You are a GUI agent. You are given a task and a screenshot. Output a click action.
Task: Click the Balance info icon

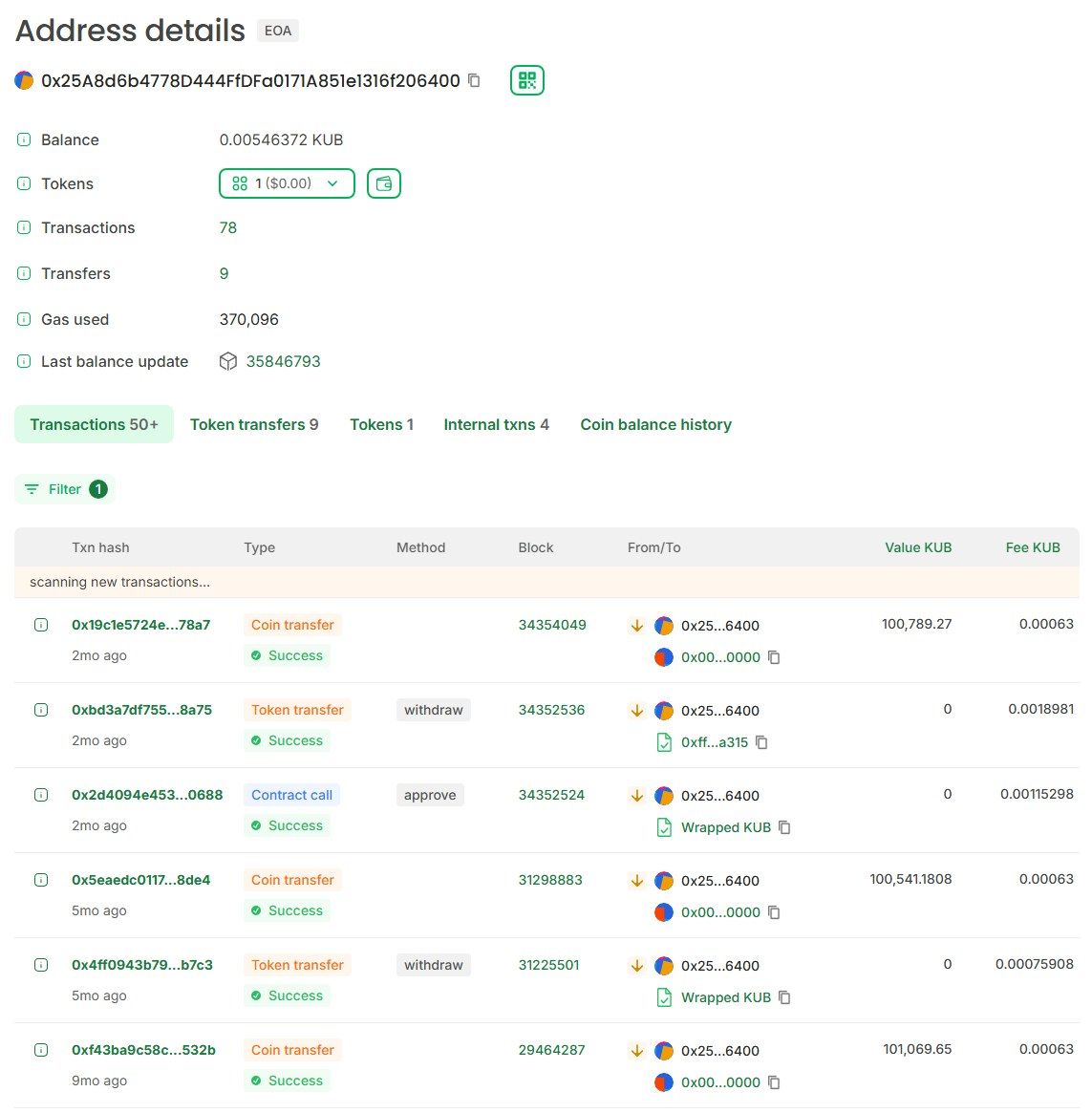(x=24, y=139)
